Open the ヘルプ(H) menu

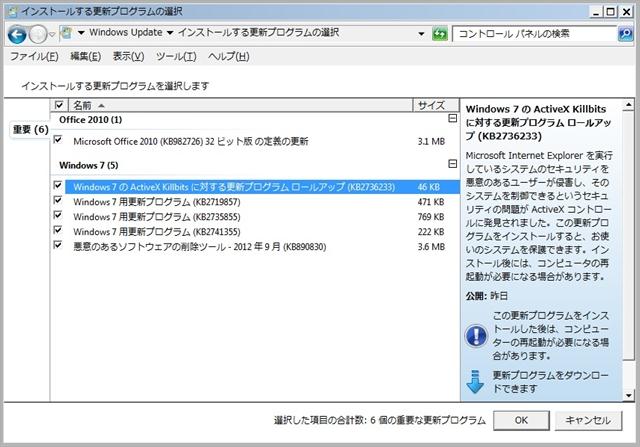tap(229, 56)
